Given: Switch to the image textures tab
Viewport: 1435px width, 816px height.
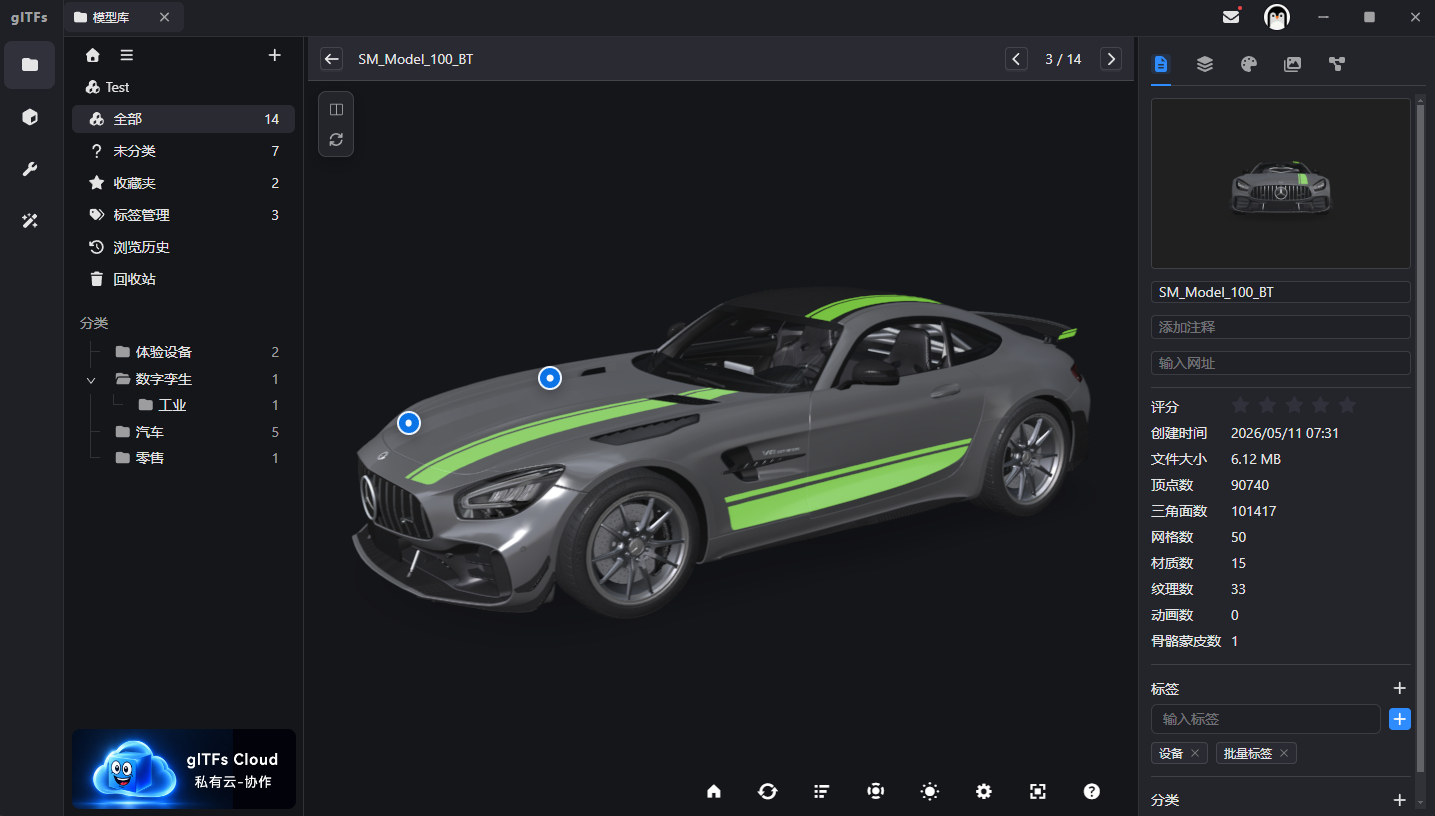Looking at the screenshot, I should pos(1293,64).
